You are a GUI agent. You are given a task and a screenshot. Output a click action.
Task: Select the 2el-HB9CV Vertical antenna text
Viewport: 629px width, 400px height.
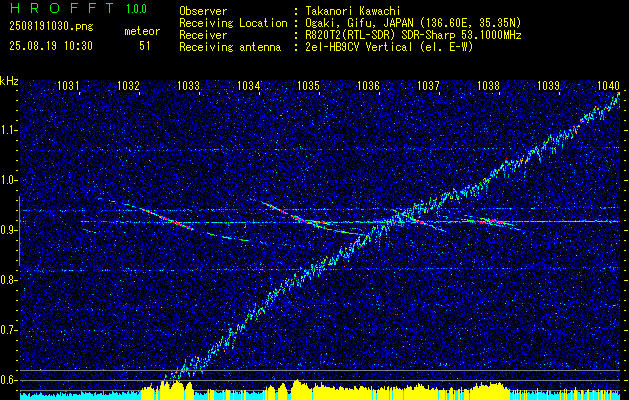pos(390,47)
